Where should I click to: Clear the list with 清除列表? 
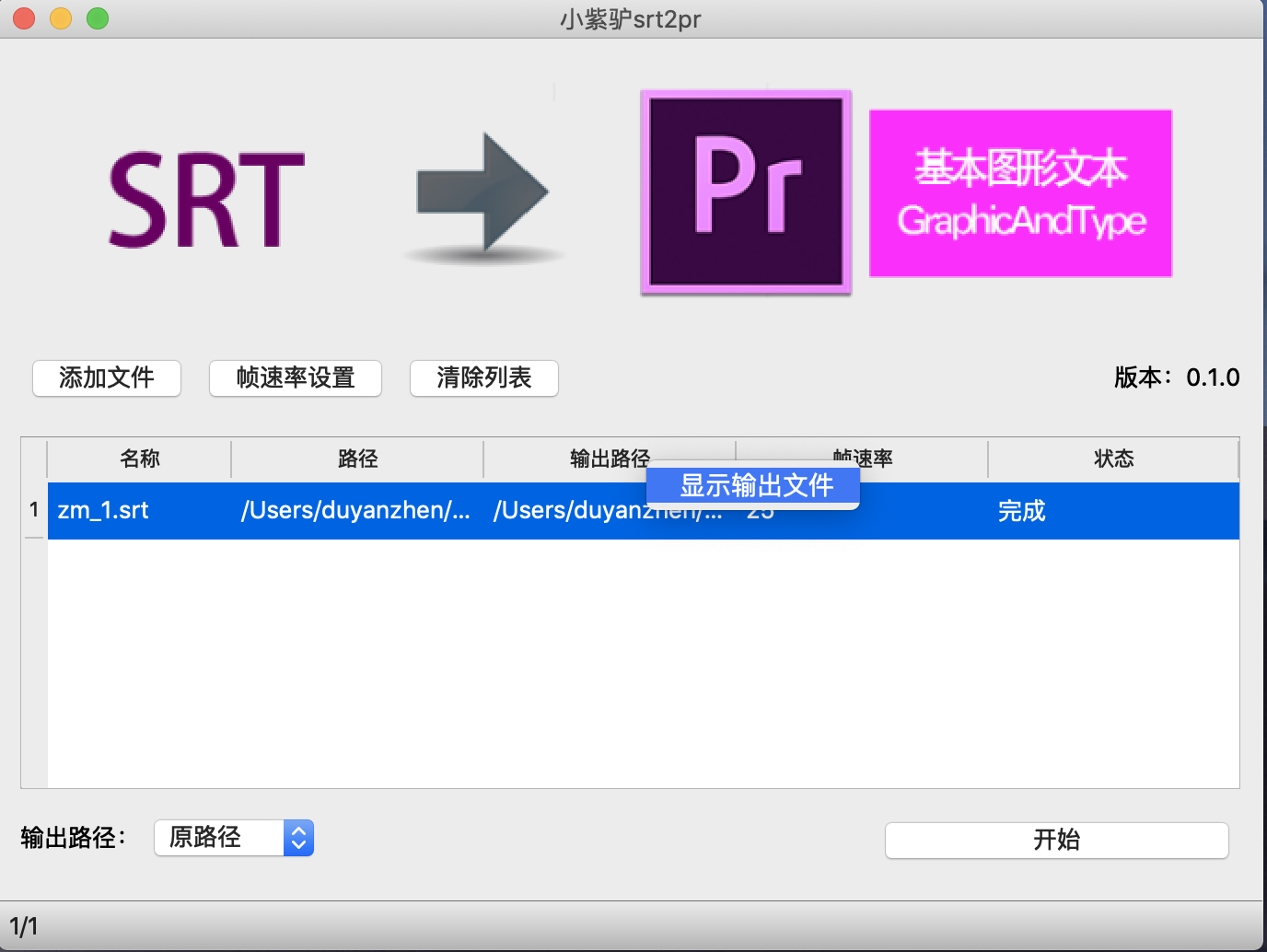[484, 378]
